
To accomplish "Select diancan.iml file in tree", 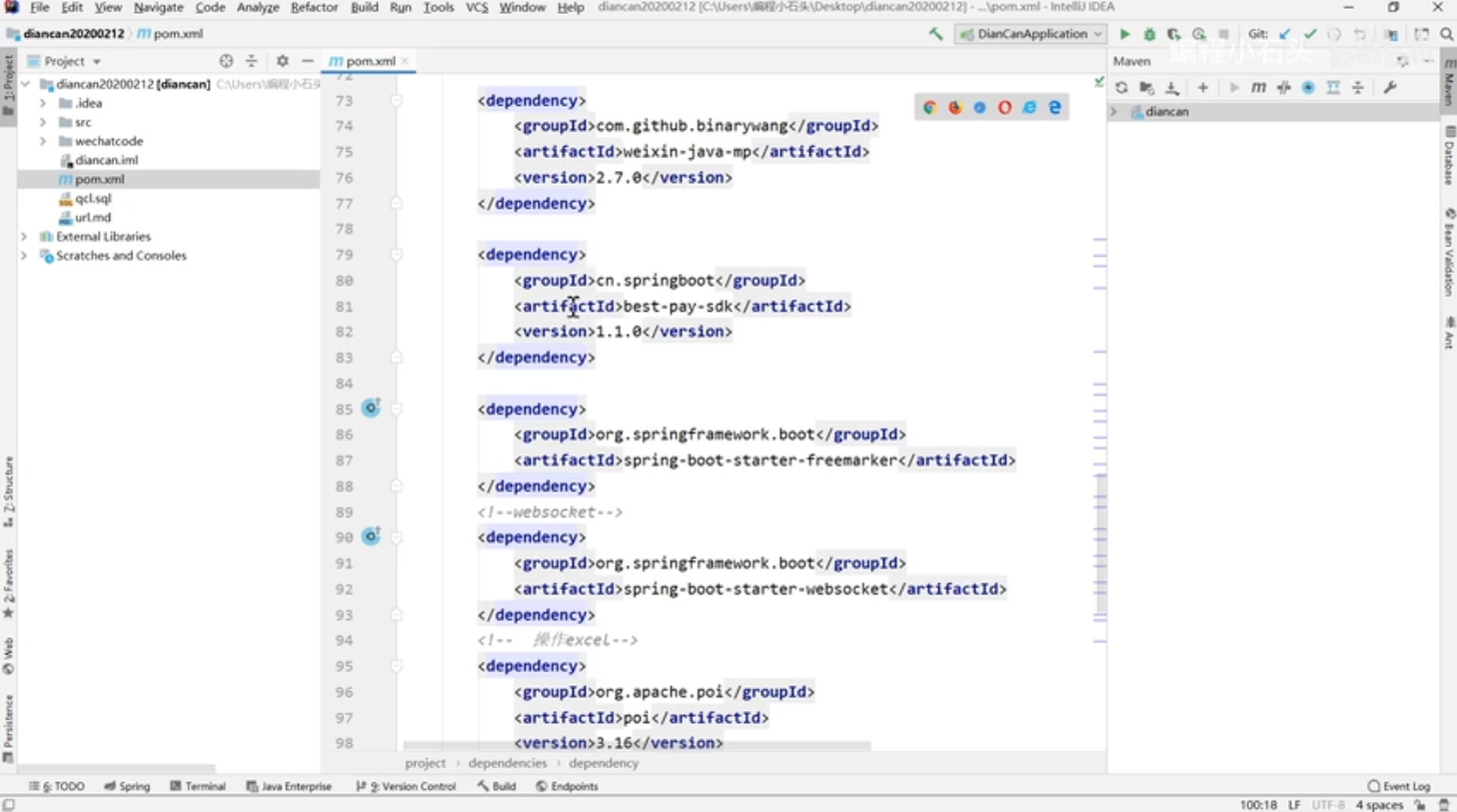I will pyautogui.click(x=106, y=160).
